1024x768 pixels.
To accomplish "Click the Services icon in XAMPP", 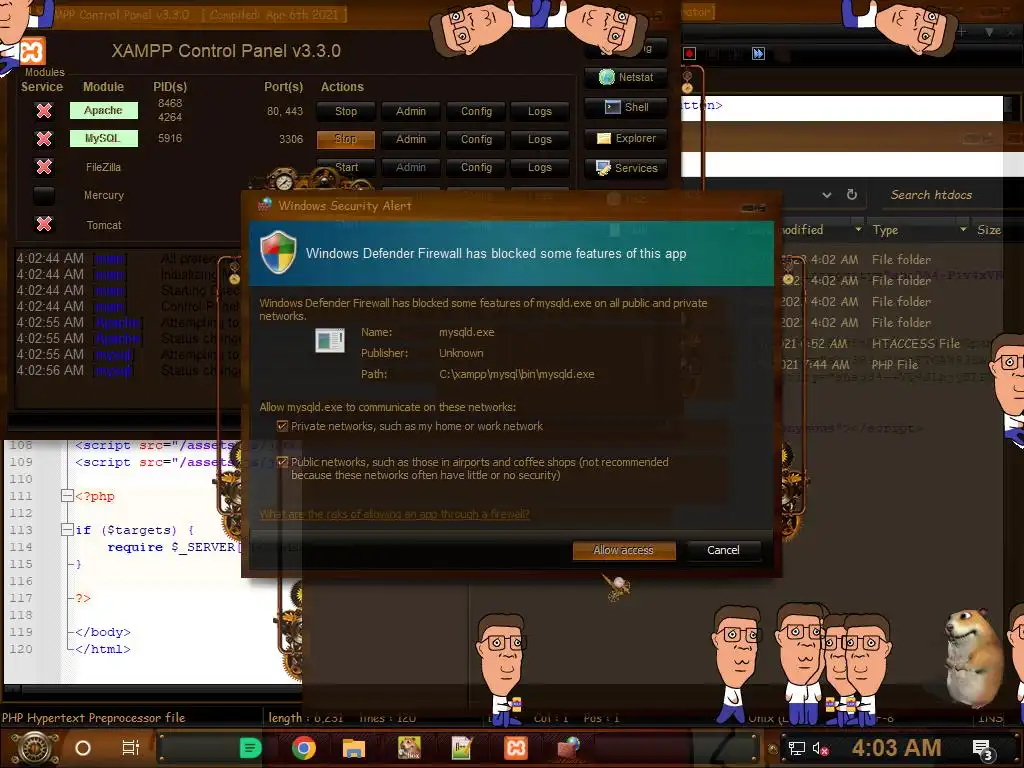I will 603,168.
